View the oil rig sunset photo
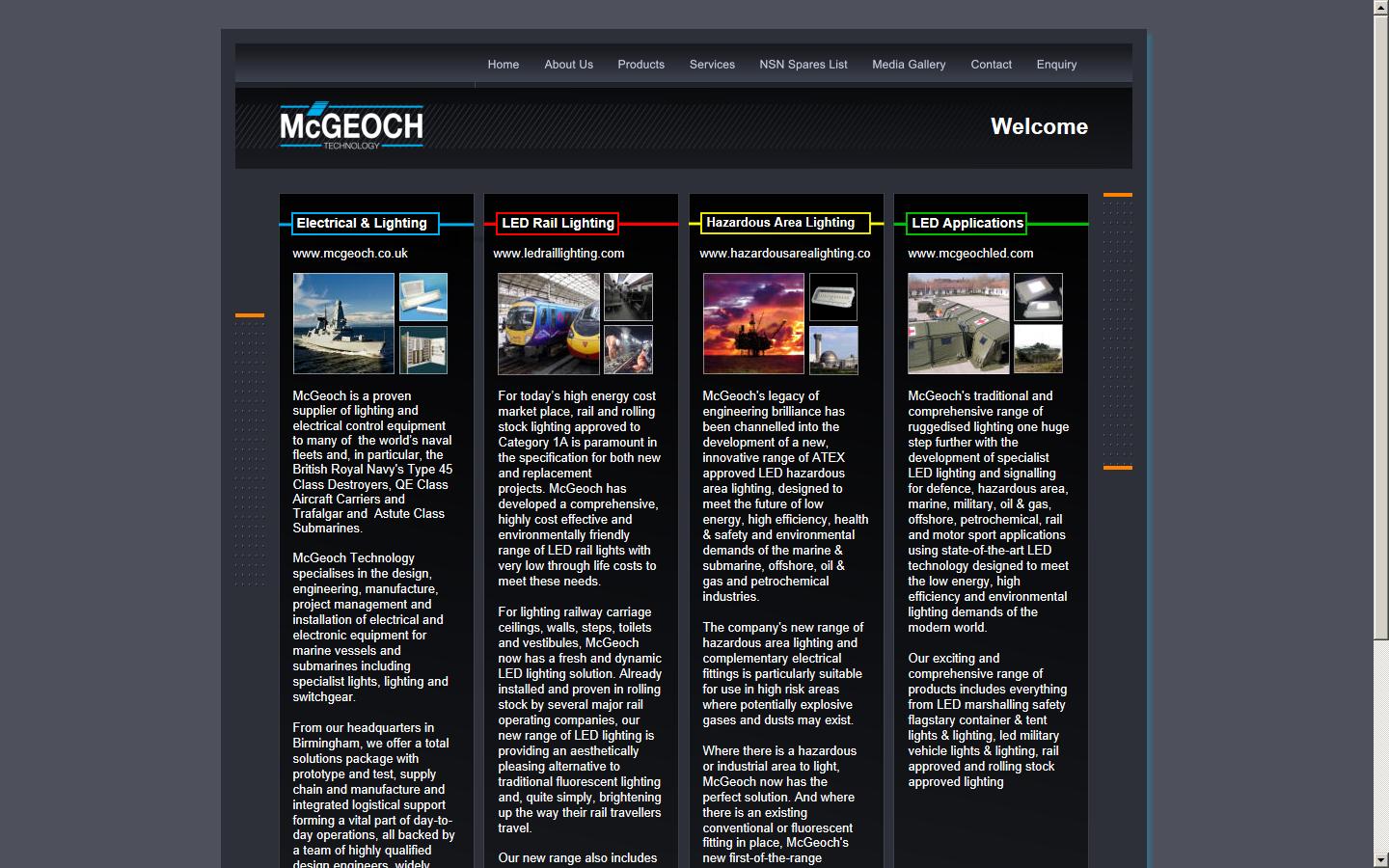 point(753,323)
